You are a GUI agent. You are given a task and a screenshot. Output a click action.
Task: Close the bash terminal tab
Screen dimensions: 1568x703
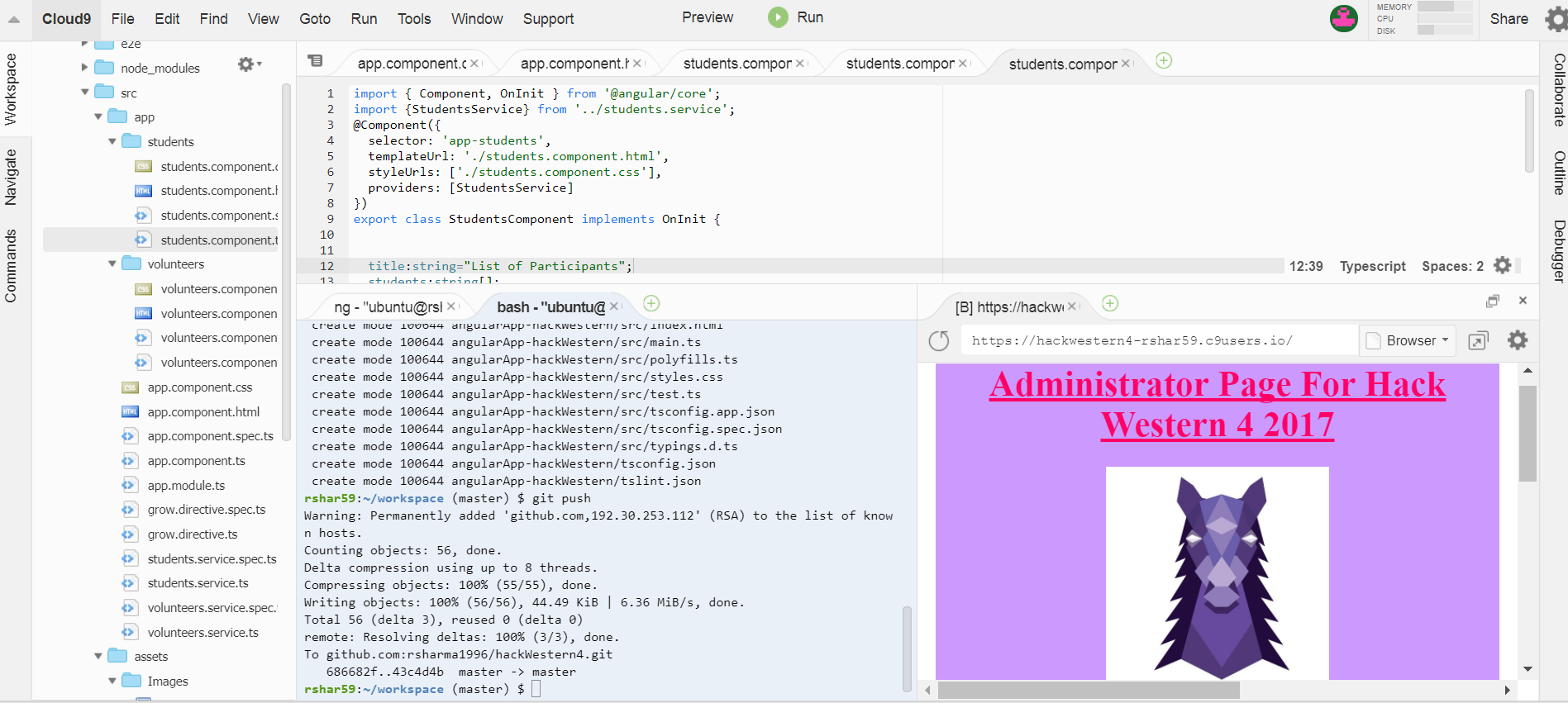(x=614, y=306)
